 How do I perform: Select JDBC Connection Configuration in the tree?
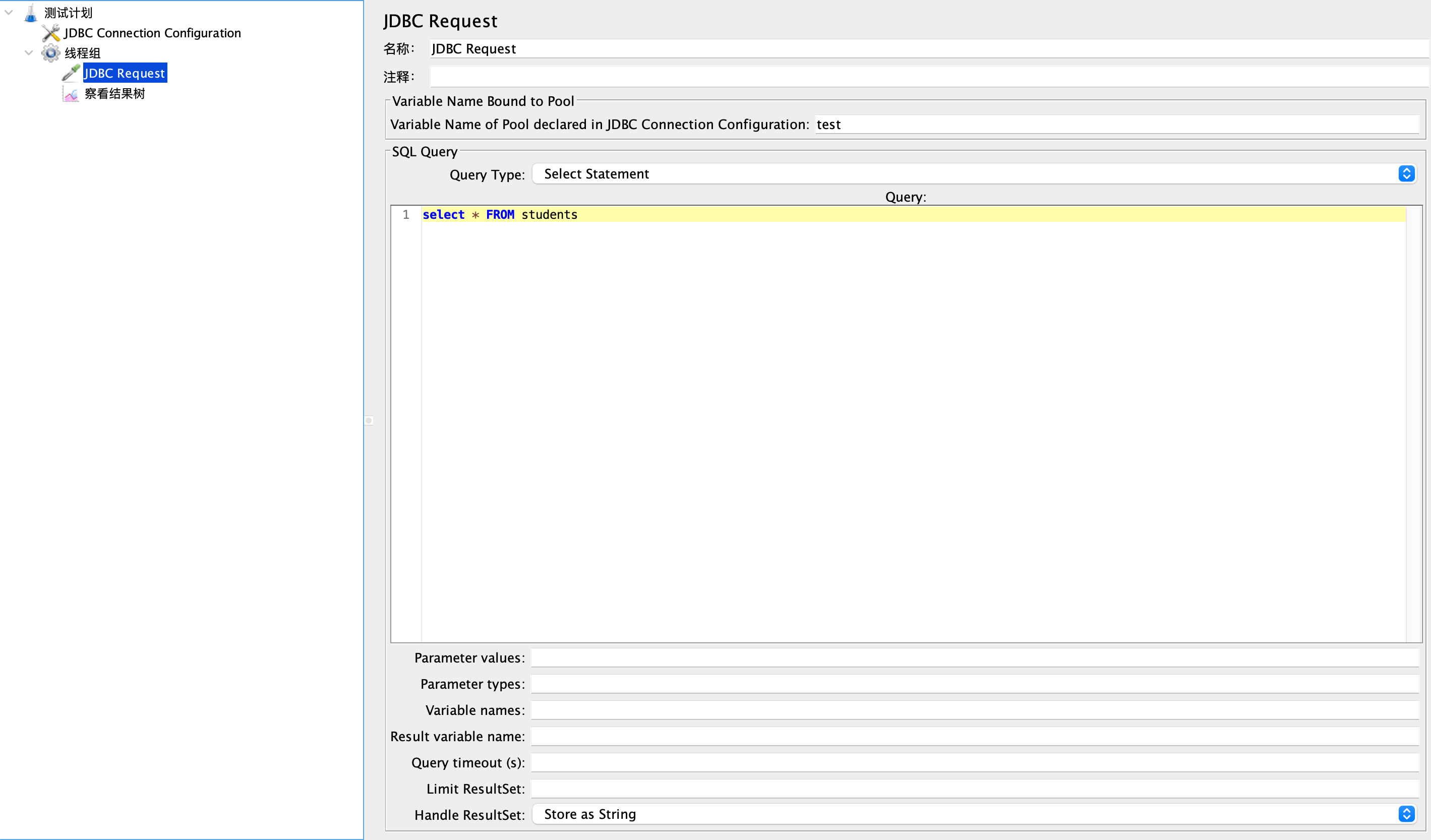coord(152,33)
